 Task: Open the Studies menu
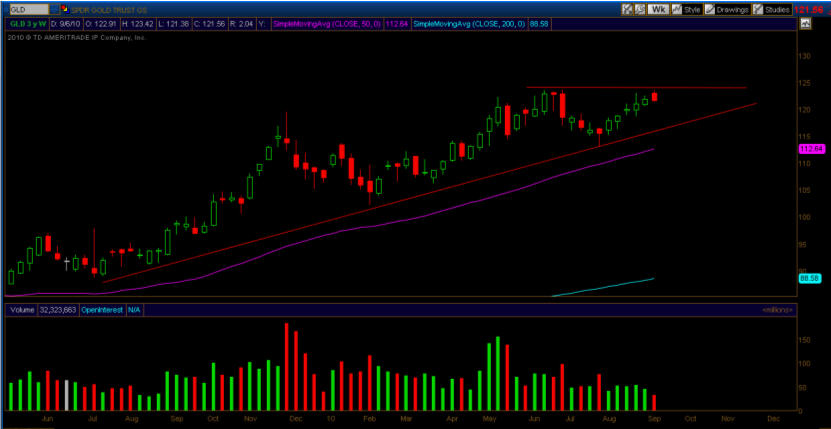pyautogui.click(x=772, y=9)
